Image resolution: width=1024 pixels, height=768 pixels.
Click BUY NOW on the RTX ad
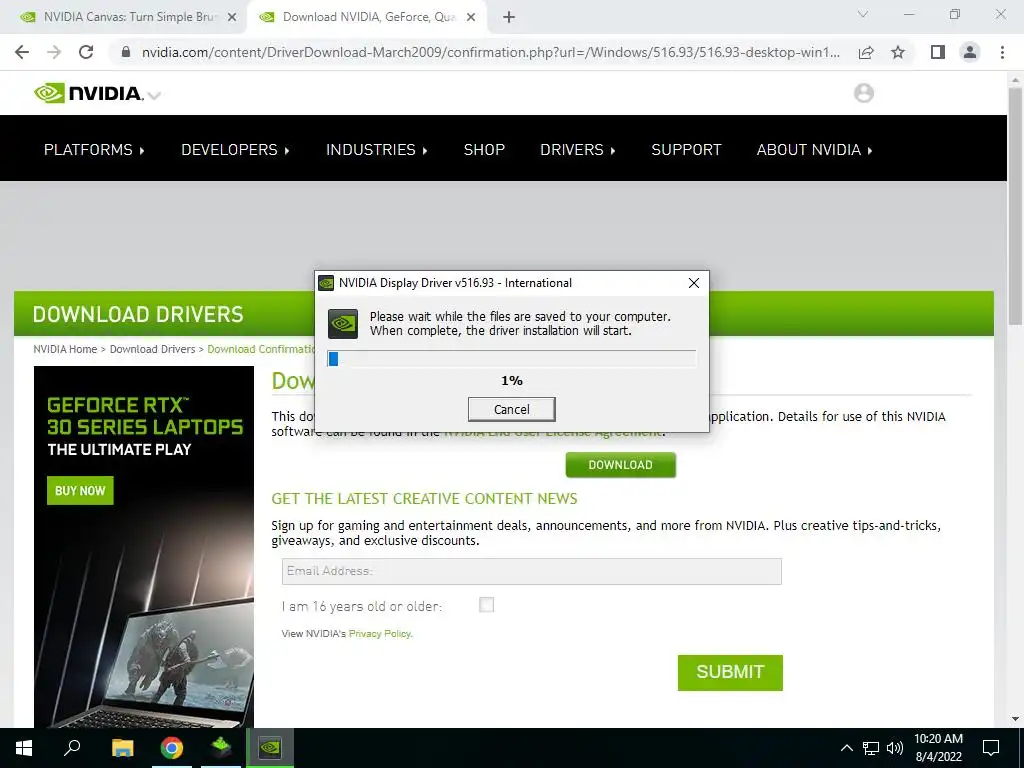[x=80, y=490]
